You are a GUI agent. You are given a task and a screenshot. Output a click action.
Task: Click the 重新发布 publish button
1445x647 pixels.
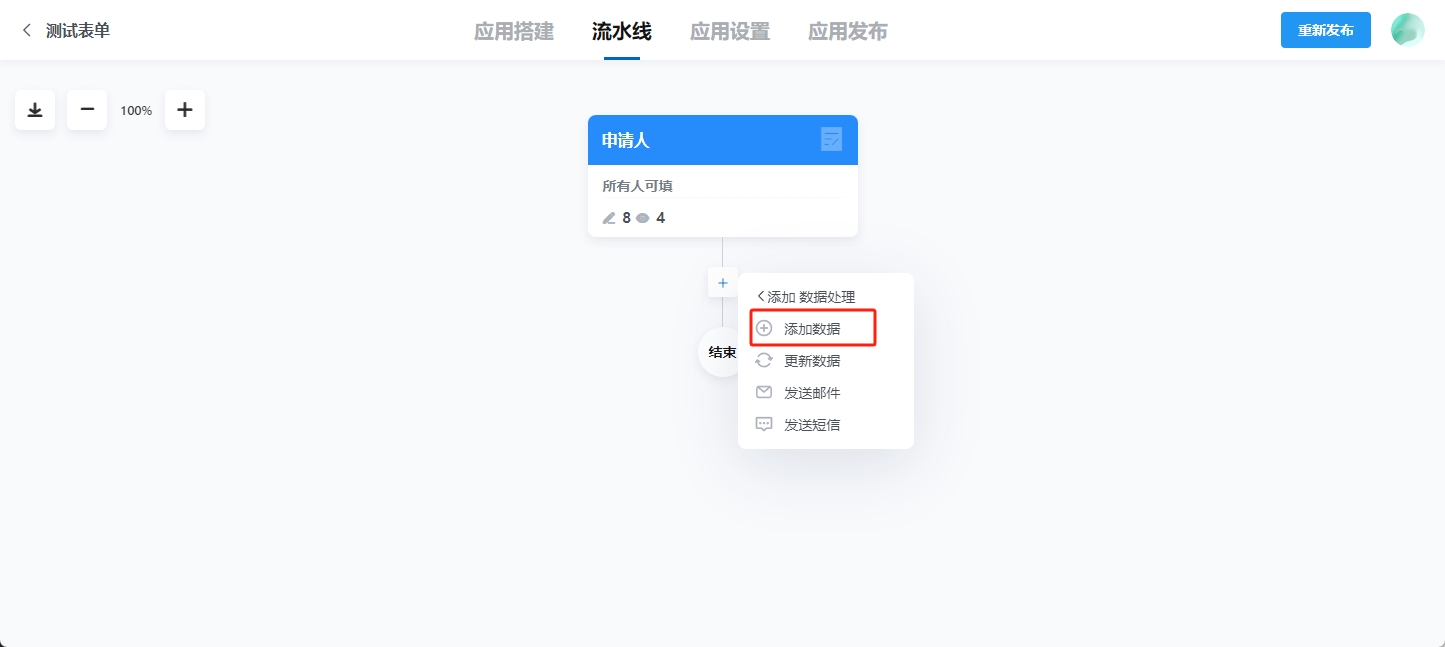tap(1325, 30)
